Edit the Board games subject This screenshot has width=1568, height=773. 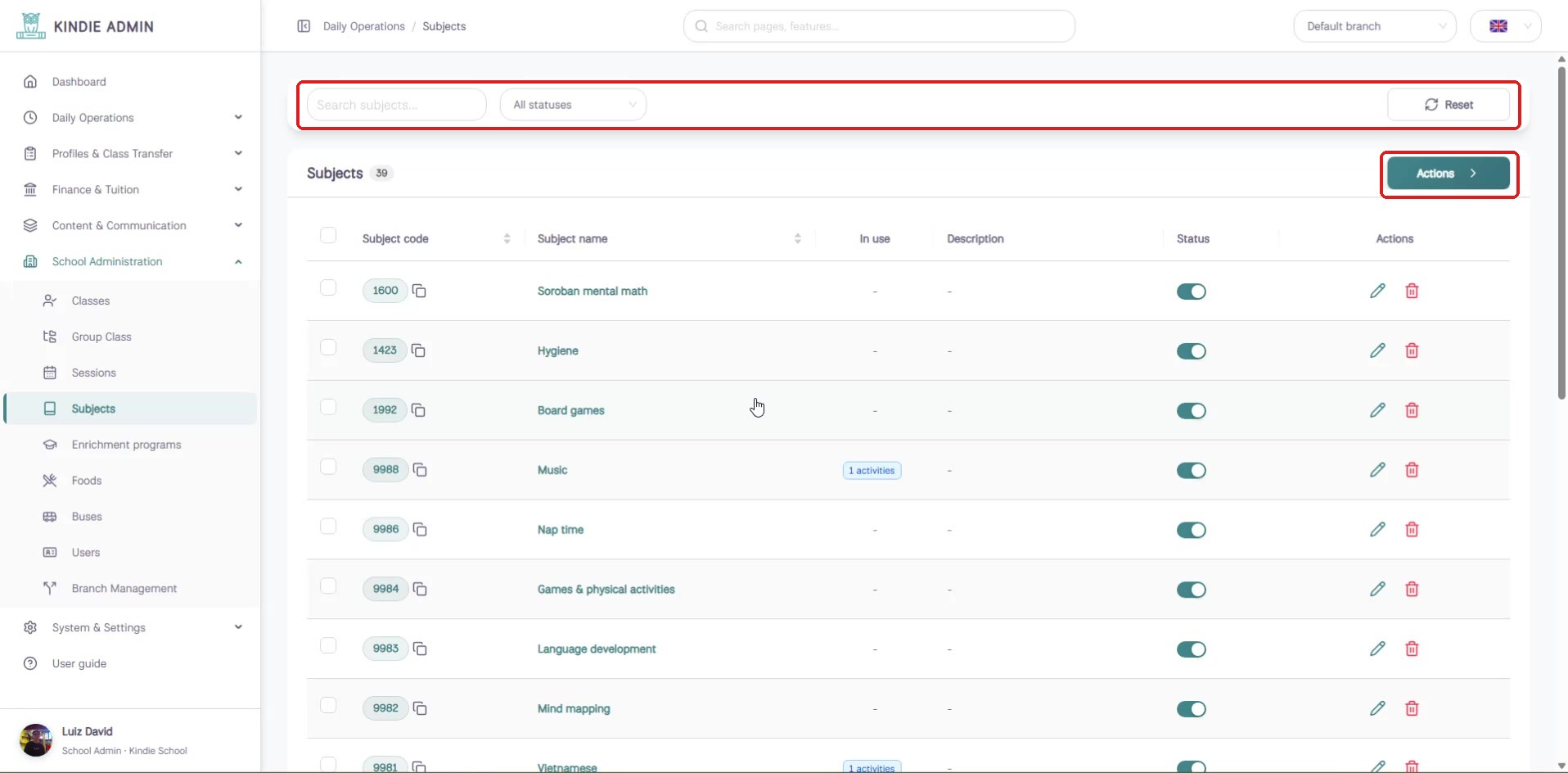click(1377, 410)
